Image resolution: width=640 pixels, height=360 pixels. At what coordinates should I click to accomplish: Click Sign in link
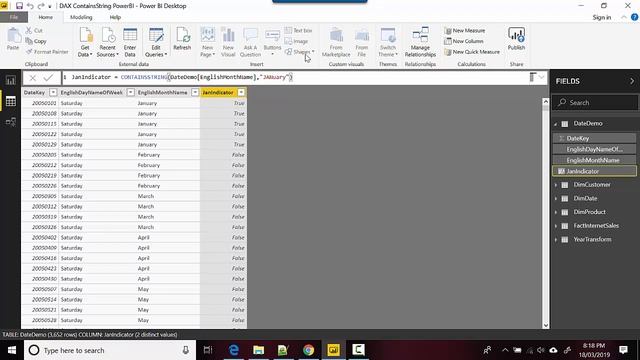(602, 17)
